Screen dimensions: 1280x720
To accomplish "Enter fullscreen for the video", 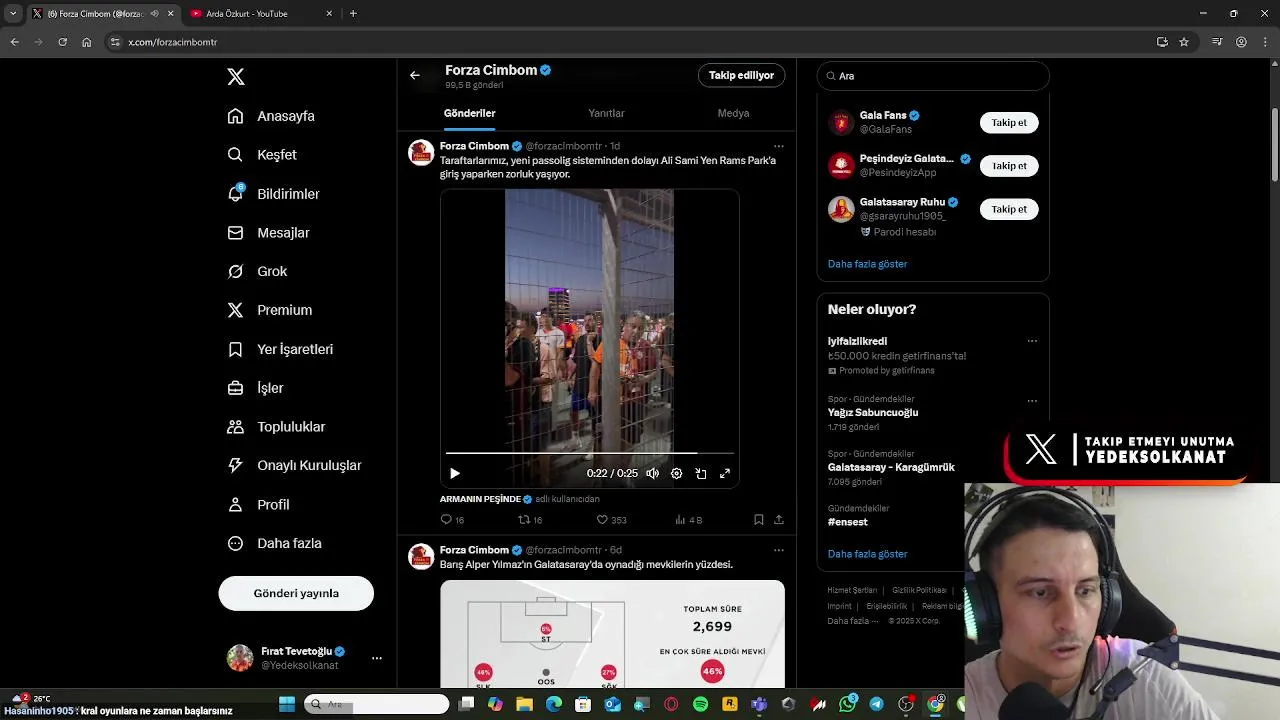I will 725,473.
